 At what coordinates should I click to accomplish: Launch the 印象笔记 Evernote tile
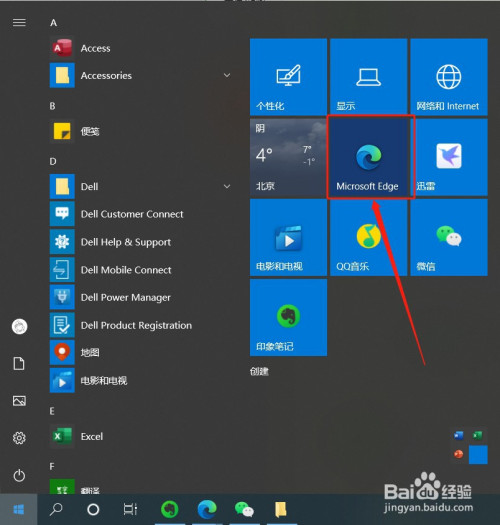[x=288, y=317]
